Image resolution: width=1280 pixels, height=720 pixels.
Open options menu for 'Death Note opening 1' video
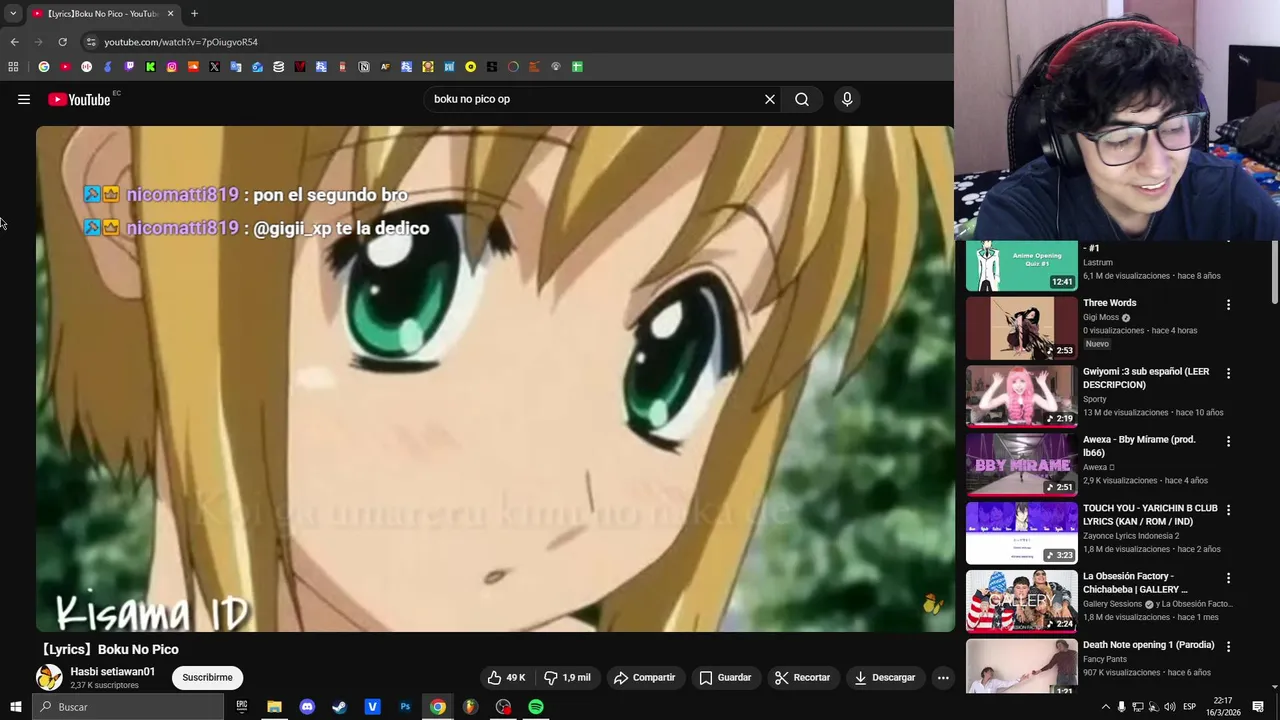tap(1228, 646)
